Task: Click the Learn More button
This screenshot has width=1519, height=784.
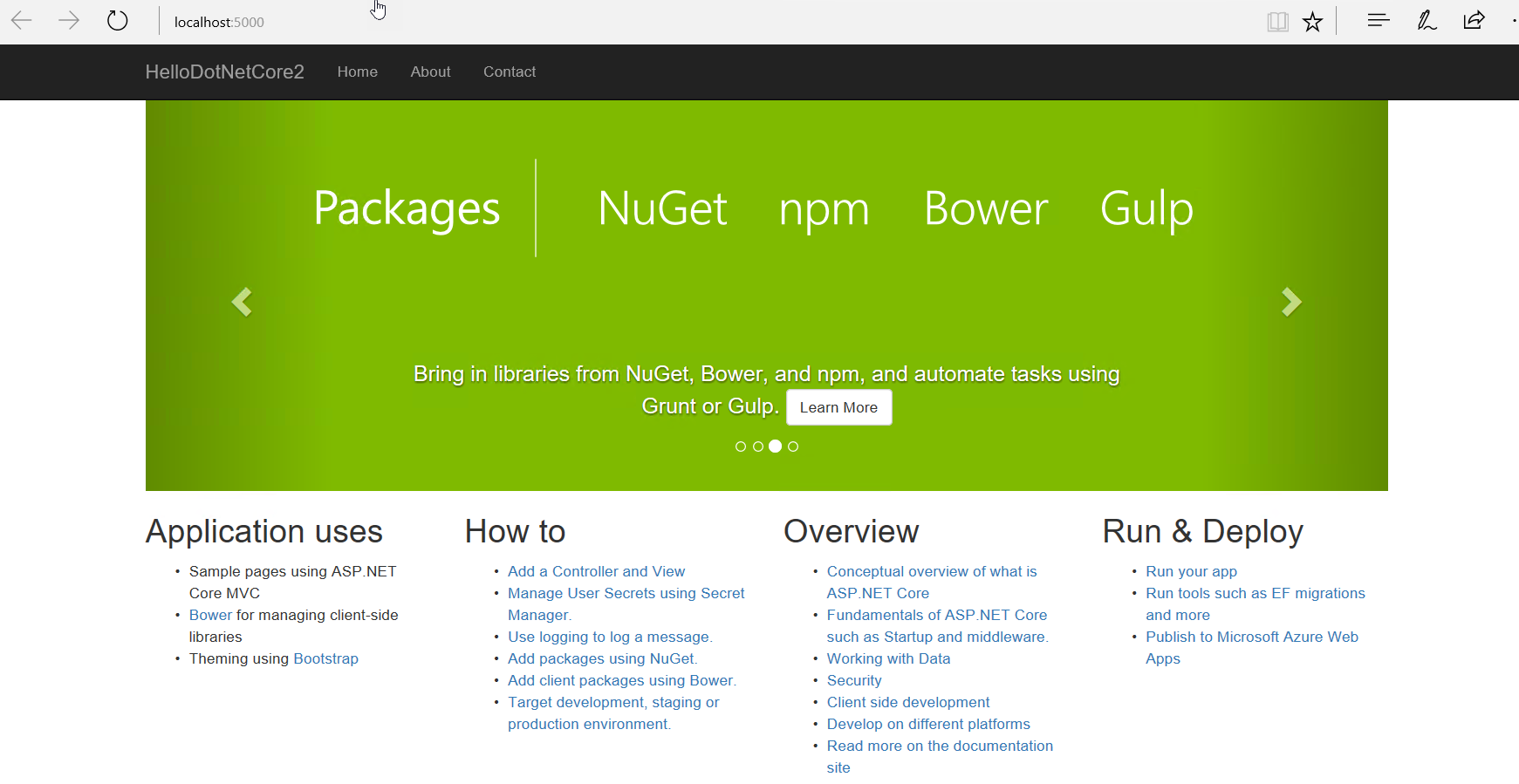Action: point(838,407)
